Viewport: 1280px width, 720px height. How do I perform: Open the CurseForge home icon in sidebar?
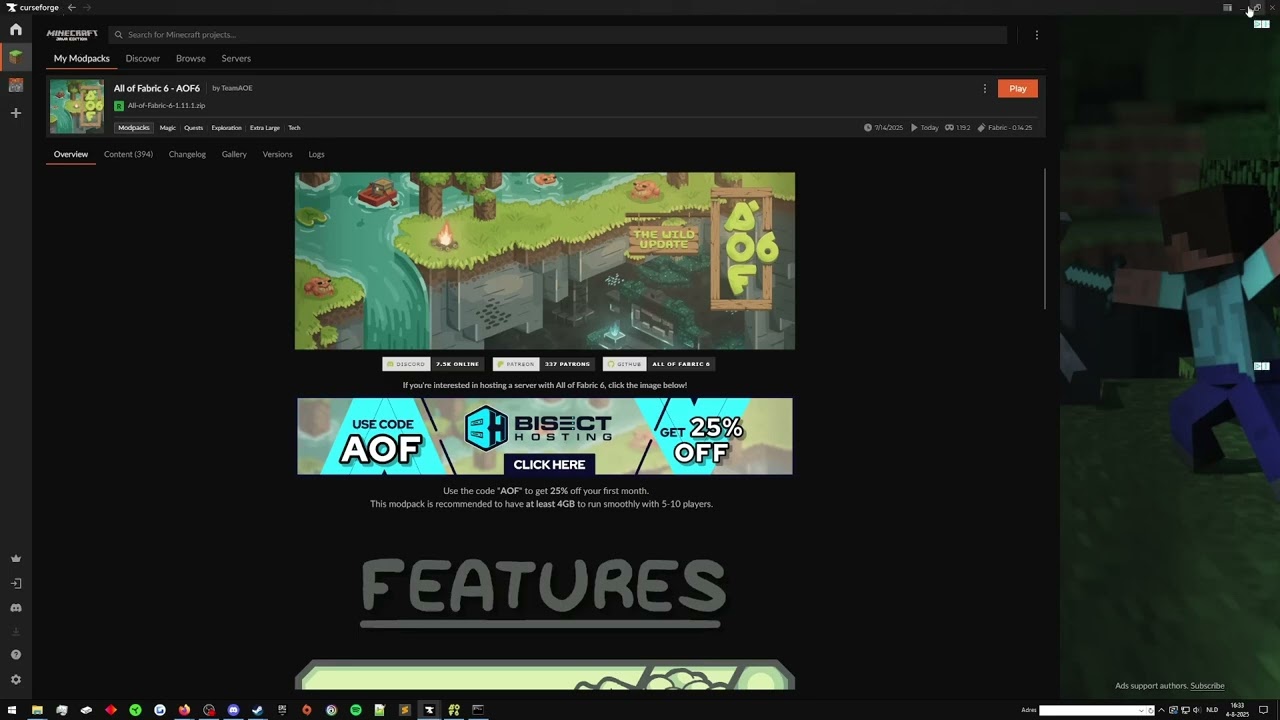[15, 30]
